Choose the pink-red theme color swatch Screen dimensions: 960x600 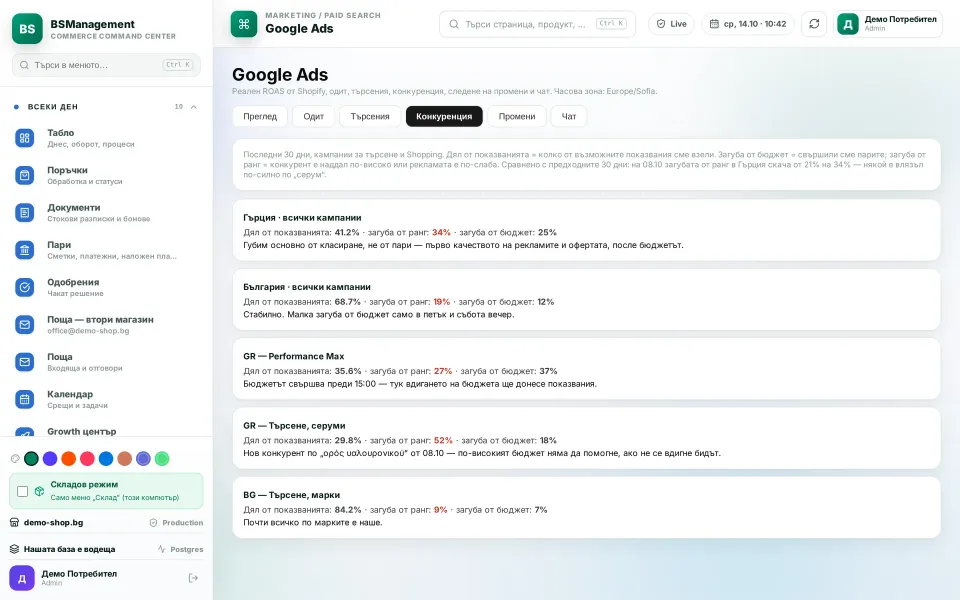pyautogui.click(x=88, y=459)
